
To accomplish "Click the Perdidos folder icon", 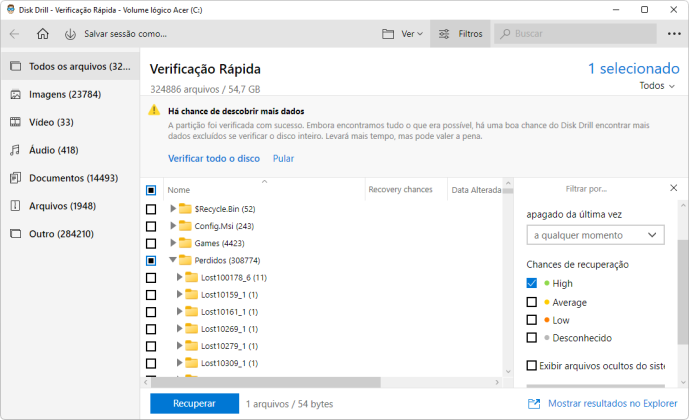I will (185, 260).
